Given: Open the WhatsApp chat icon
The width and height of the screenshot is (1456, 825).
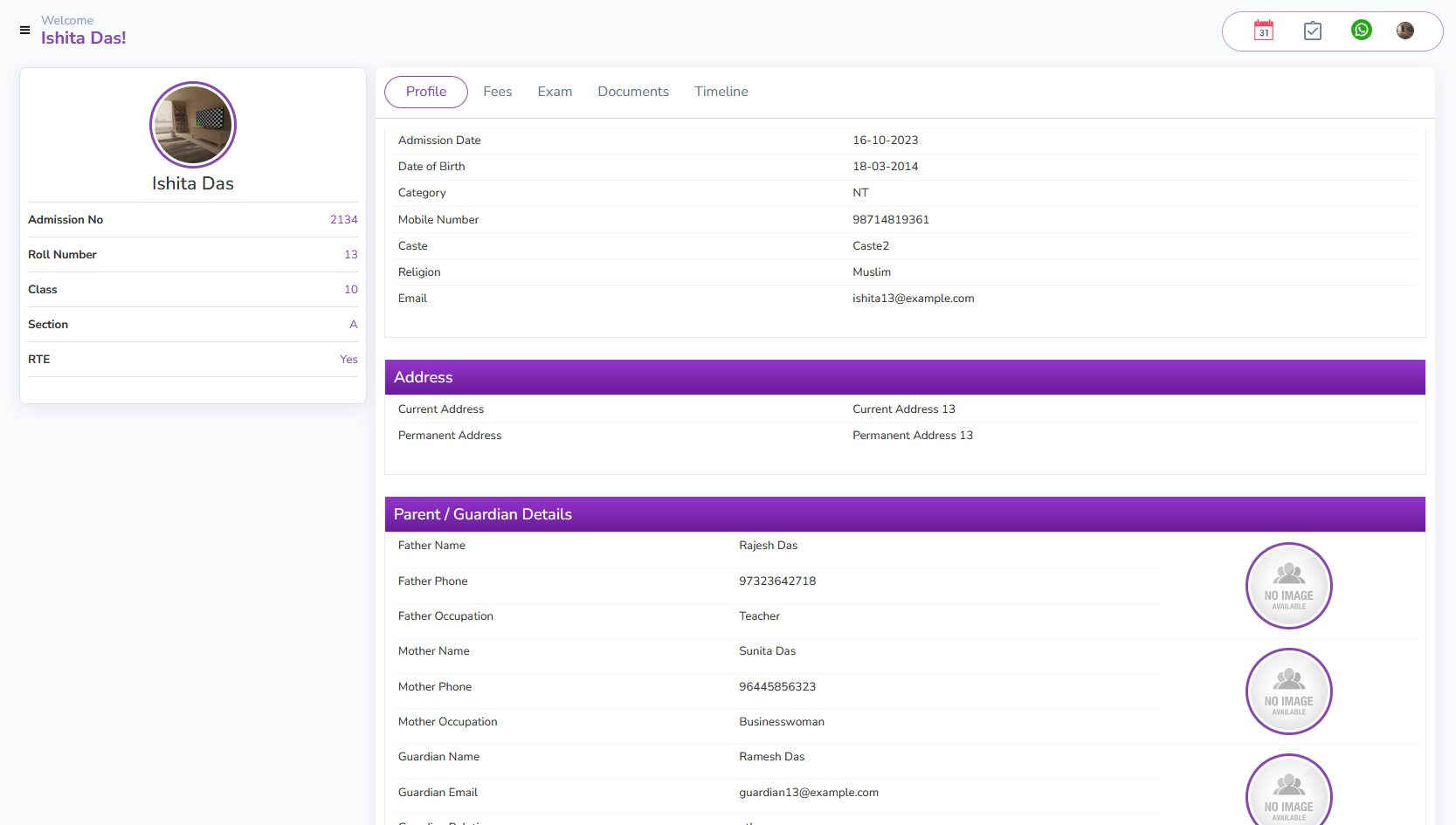Looking at the screenshot, I should pos(1361,31).
